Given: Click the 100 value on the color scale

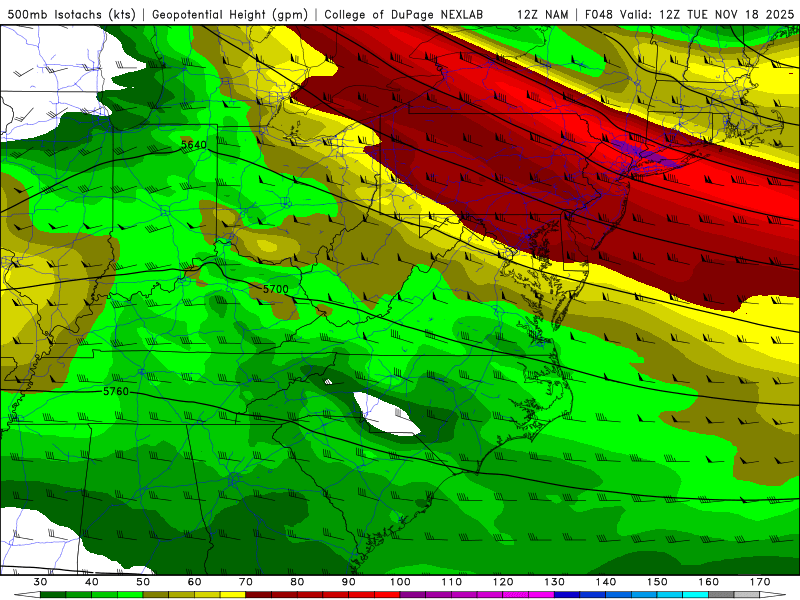Looking at the screenshot, I should (401, 582).
